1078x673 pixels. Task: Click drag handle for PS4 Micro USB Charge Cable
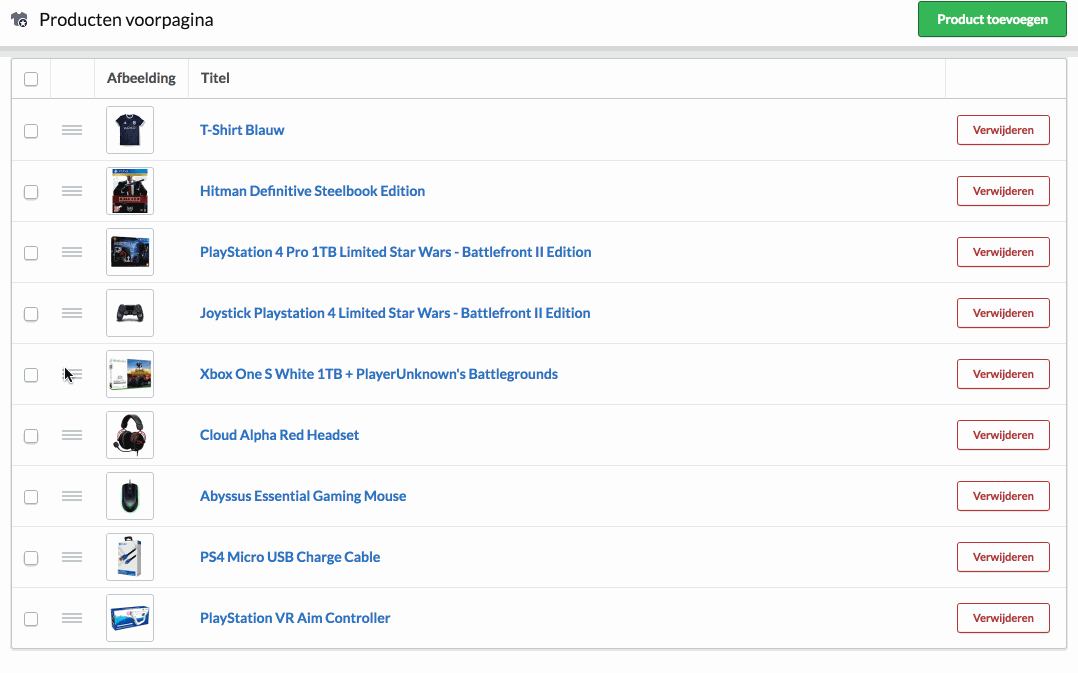coord(72,557)
